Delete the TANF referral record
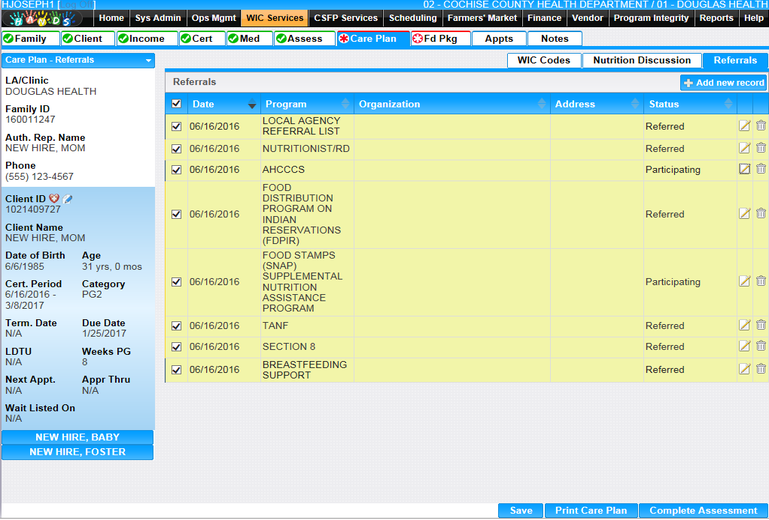This screenshot has height=520, width=769. click(x=761, y=325)
